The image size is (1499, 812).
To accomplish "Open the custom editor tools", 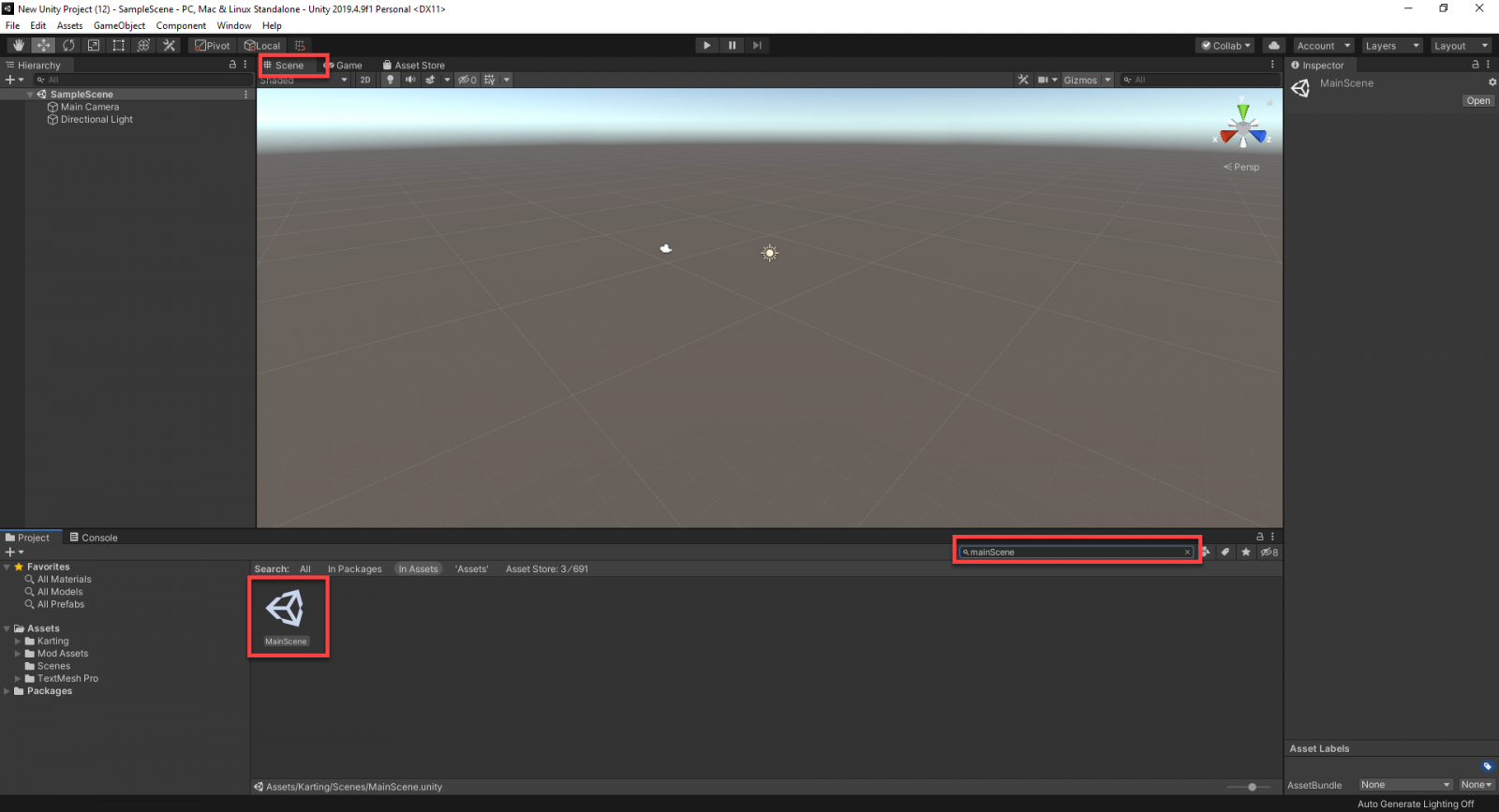I will [x=169, y=45].
